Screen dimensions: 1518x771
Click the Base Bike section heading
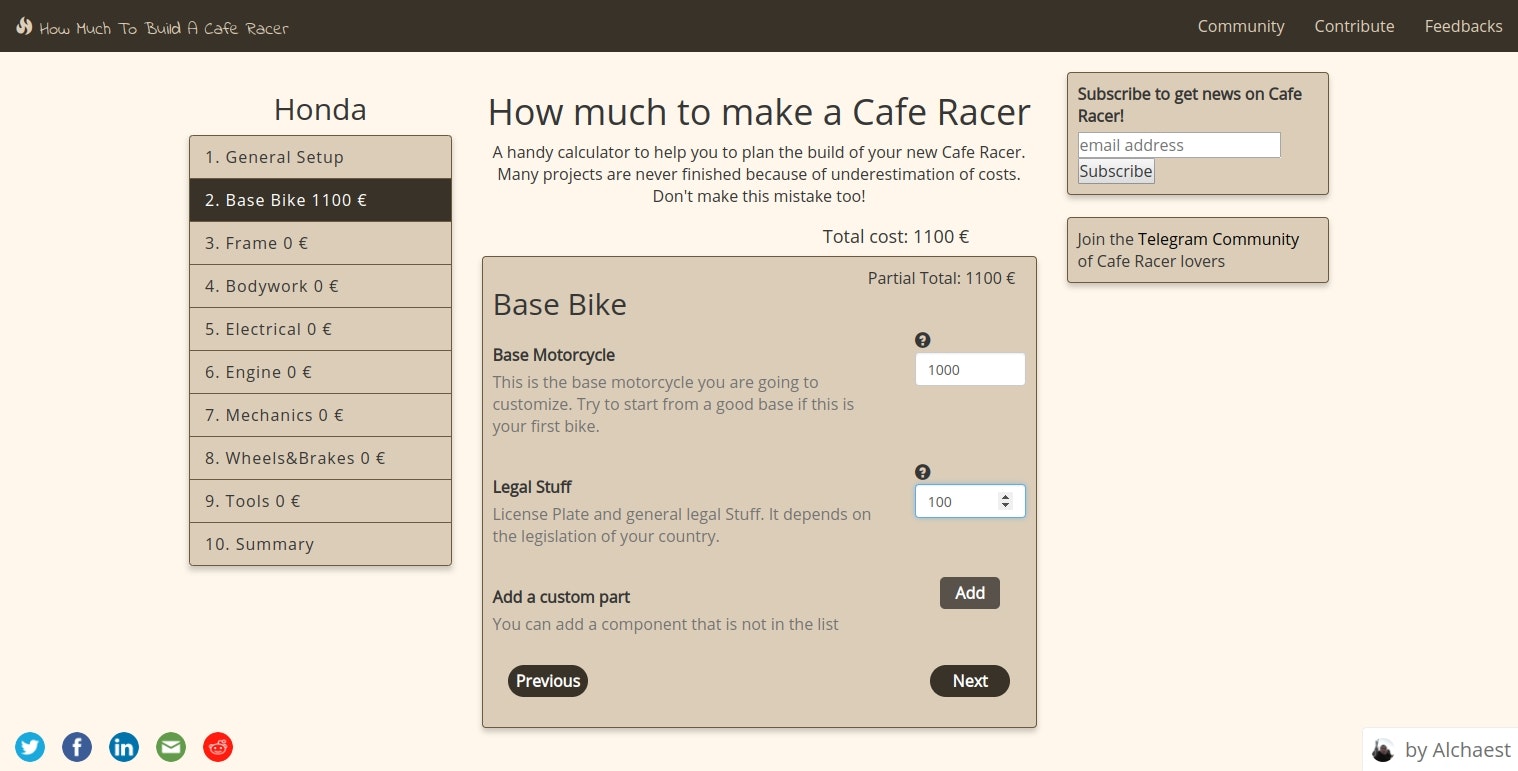pyautogui.click(x=560, y=304)
